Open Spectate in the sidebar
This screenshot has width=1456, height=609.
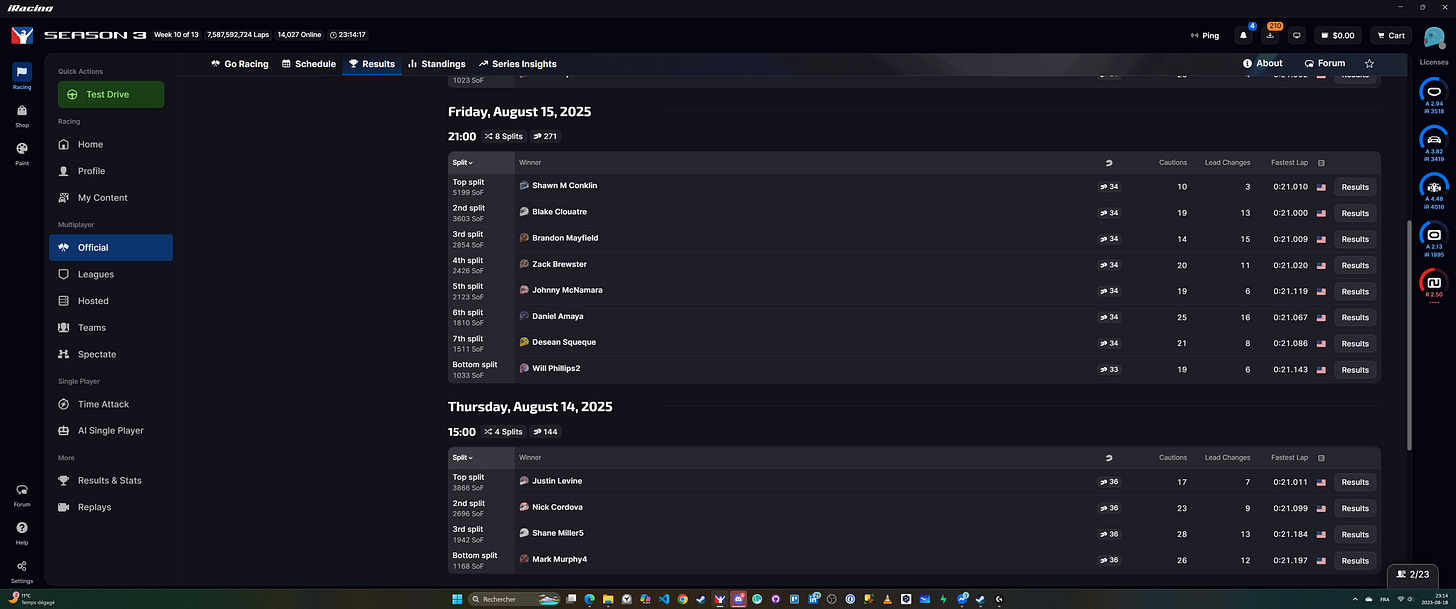[x=111, y=354]
